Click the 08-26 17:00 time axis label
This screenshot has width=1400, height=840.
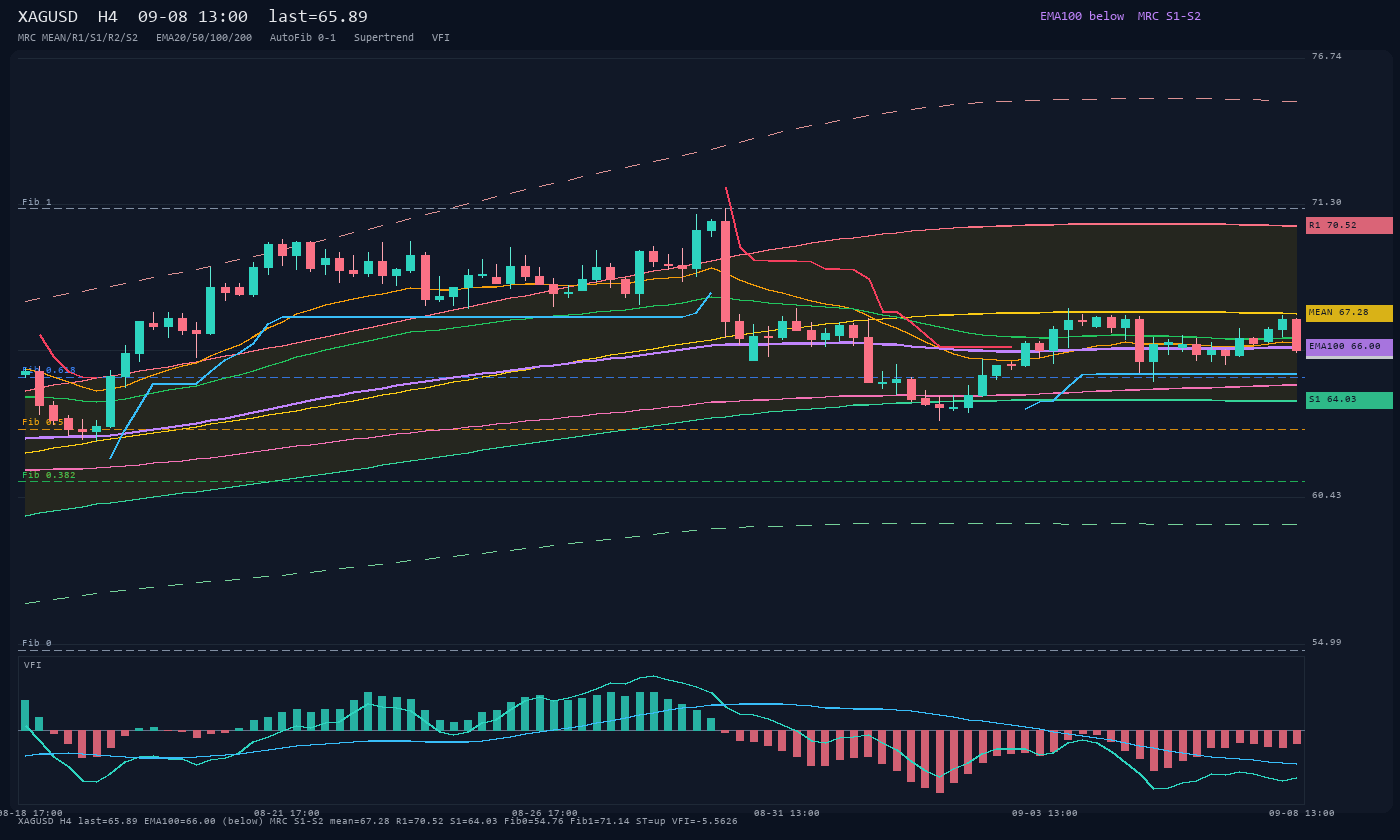click(545, 813)
